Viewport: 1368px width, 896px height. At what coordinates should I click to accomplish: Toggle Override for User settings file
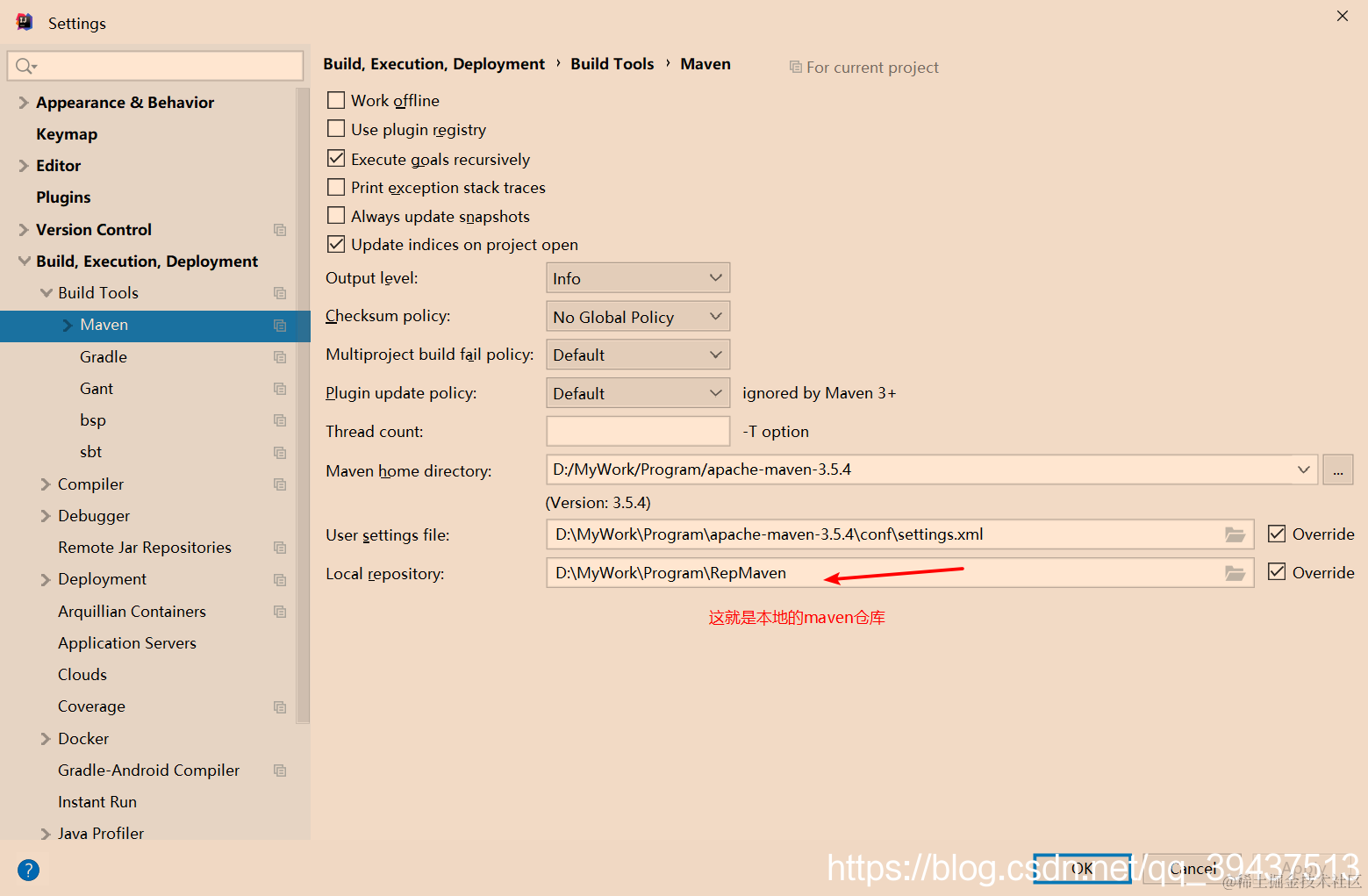[1277, 534]
